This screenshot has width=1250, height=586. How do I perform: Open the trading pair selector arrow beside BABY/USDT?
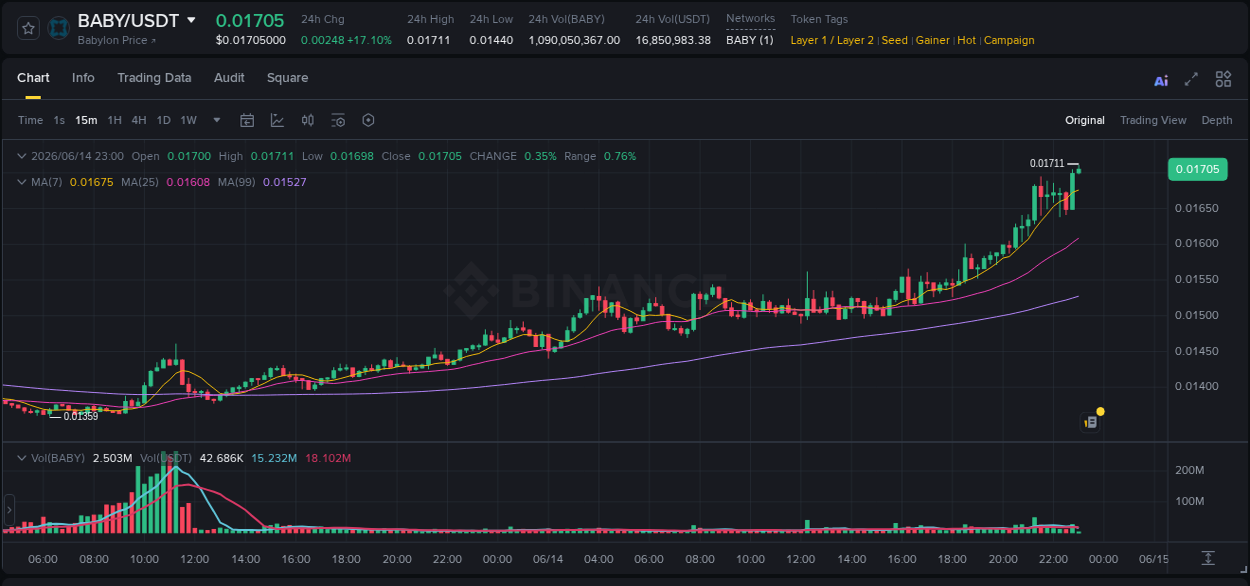coord(192,20)
